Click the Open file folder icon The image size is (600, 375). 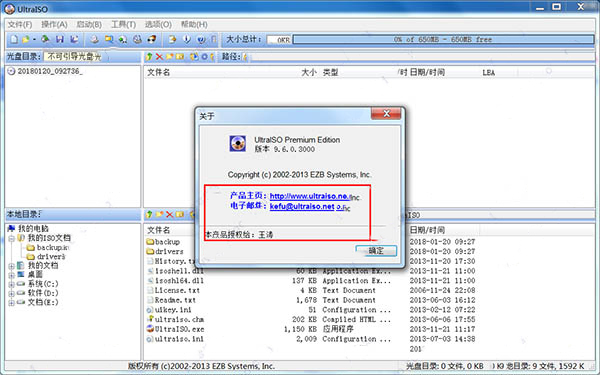coord(25,39)
